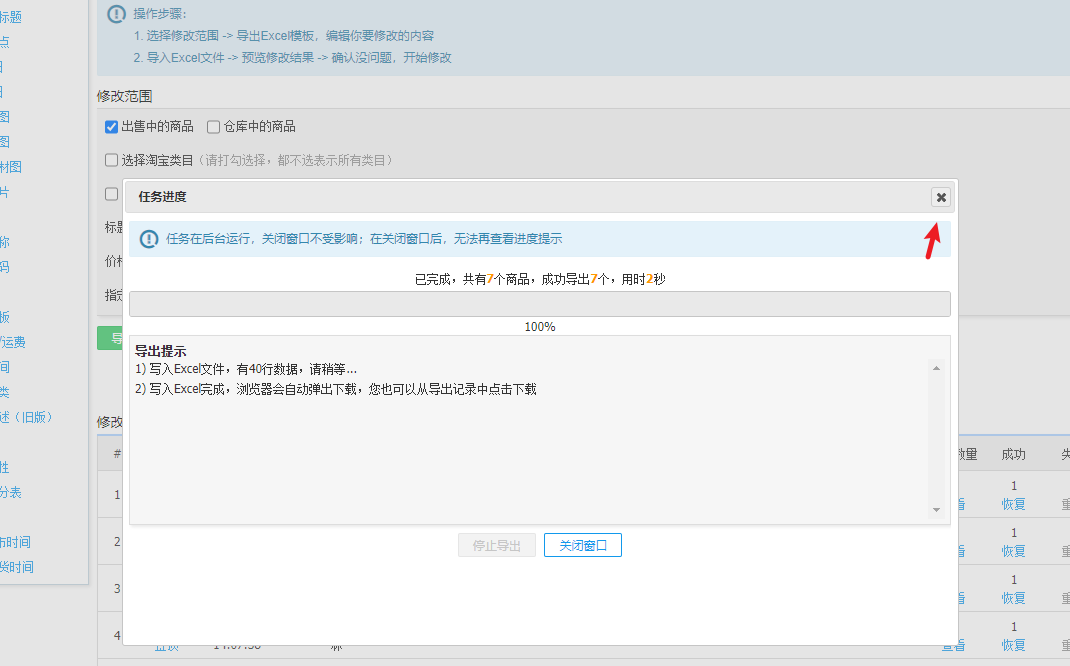Open the 述（旧版） sidebar menu item
The width and height of the screenshot is (1070, 666).
click(26, 417)
